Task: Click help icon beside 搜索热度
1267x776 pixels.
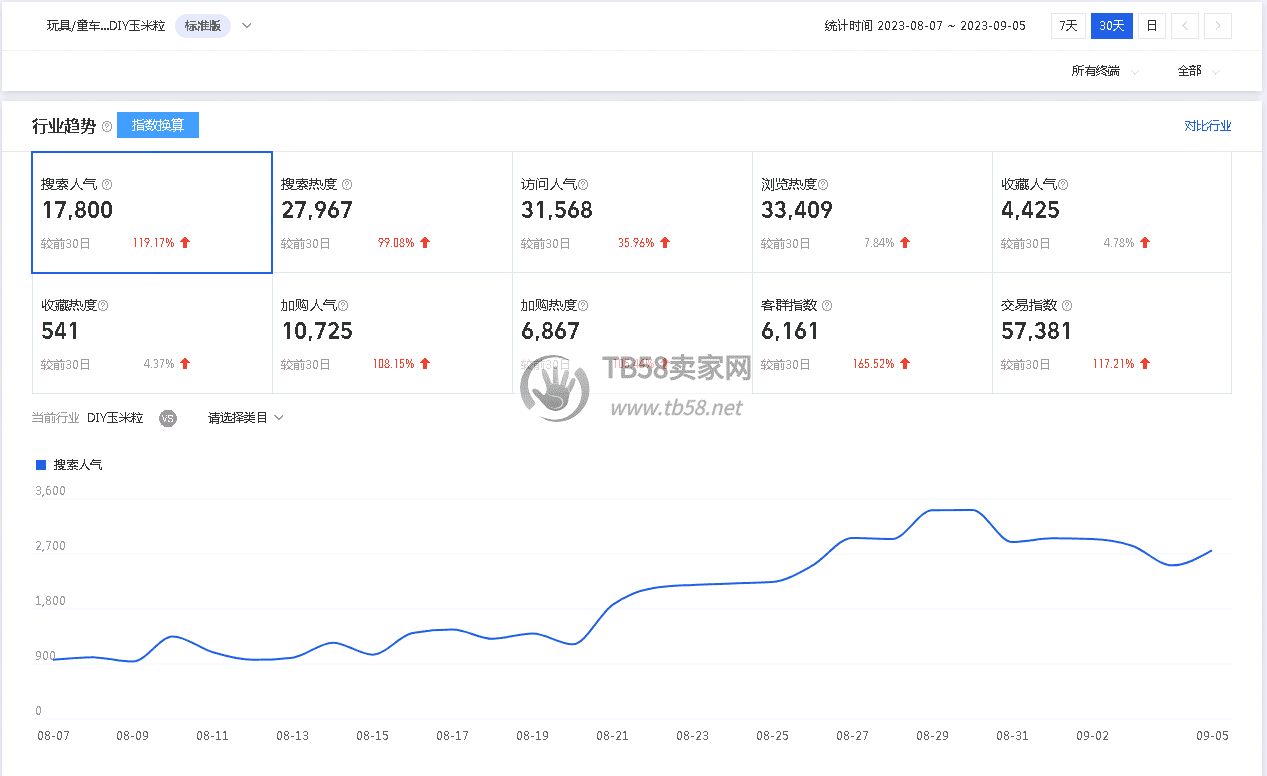Action: pyautogui.click(x=347, y=185)
